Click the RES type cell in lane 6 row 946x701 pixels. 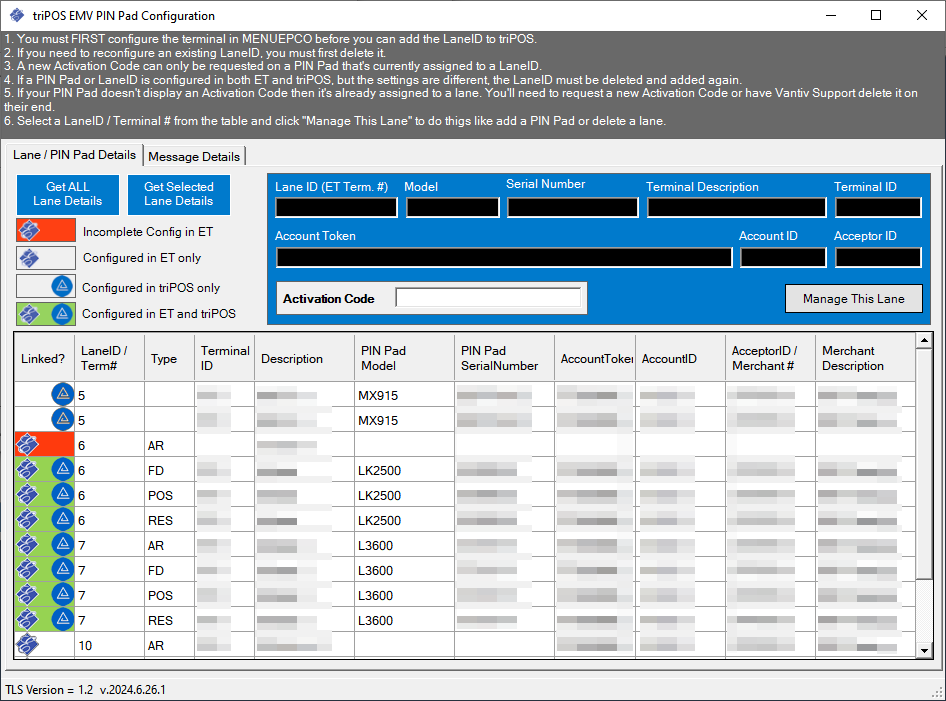tap(170, 520)
